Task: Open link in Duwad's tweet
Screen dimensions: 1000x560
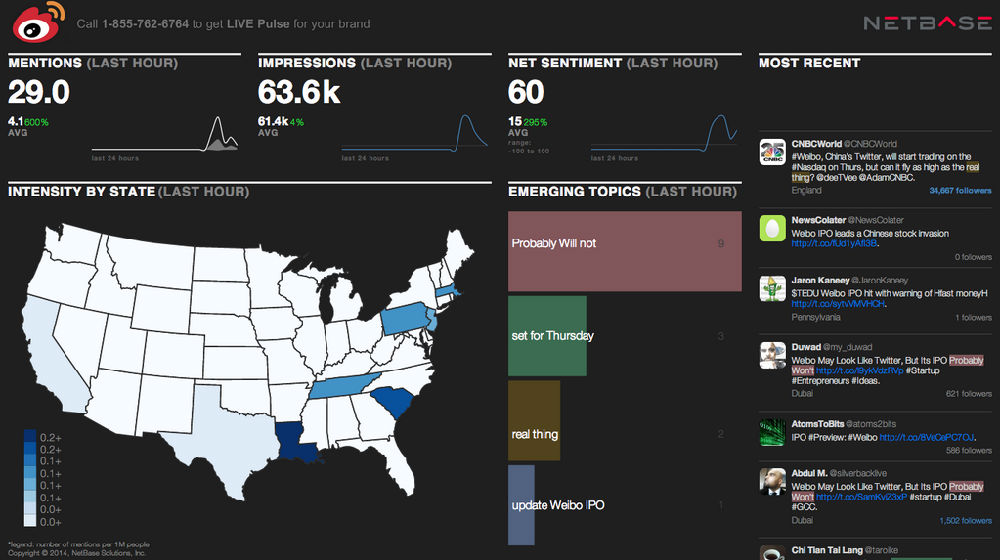Action: [x=859, y=371]
